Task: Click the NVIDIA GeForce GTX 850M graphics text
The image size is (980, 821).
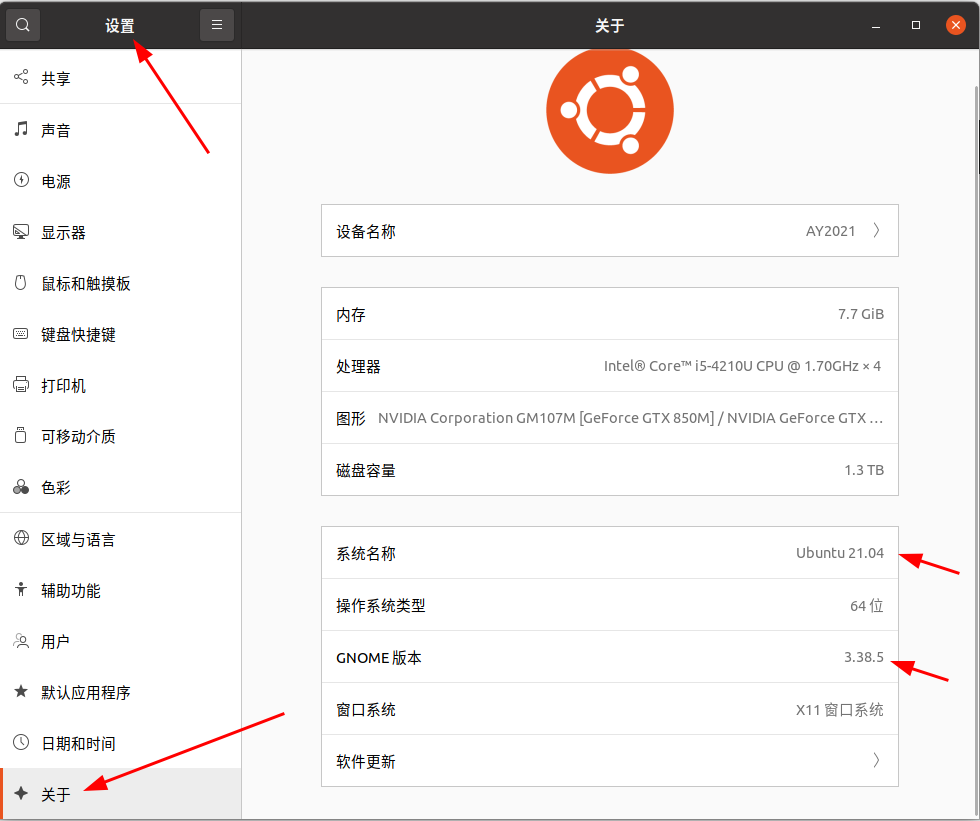Action: tap(630, 418)
